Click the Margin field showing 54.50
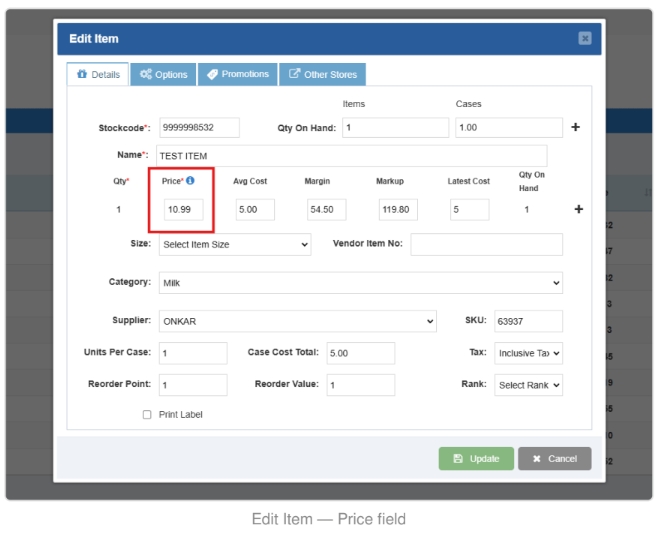659x535 pixels. [327, 209]
